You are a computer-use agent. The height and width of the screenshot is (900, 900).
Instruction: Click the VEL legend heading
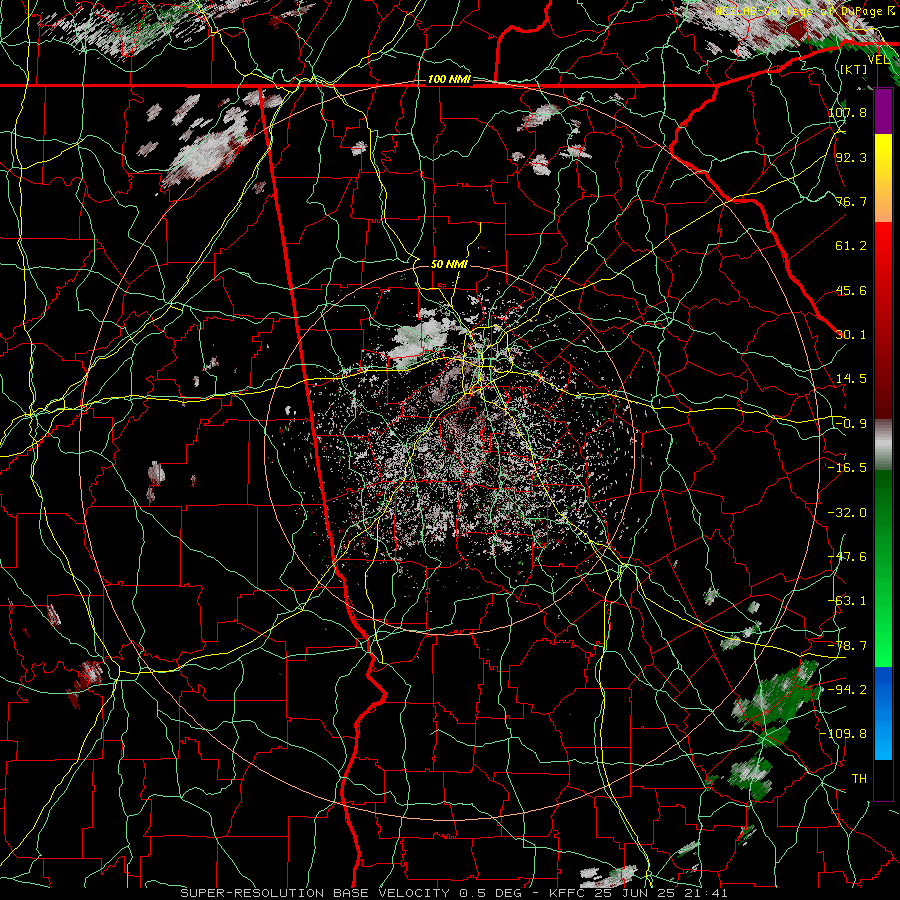879,60
